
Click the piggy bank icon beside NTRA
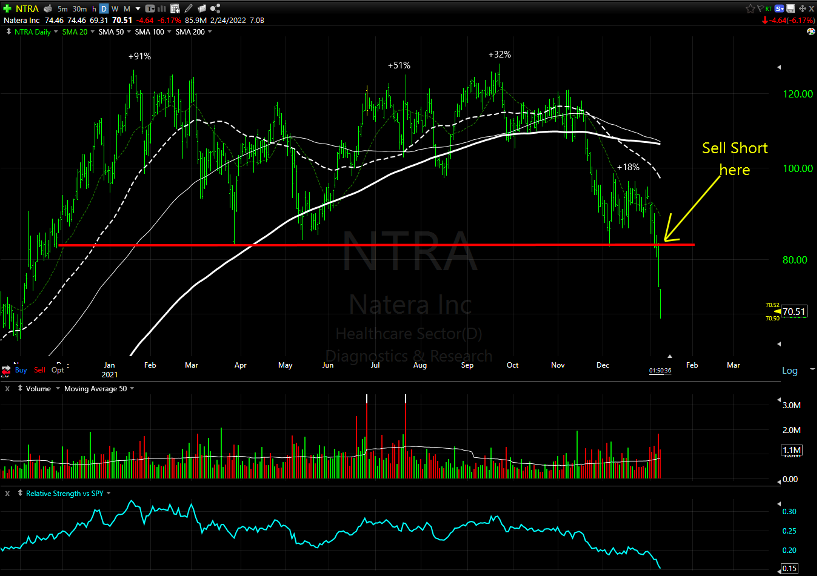click(48, 8)
